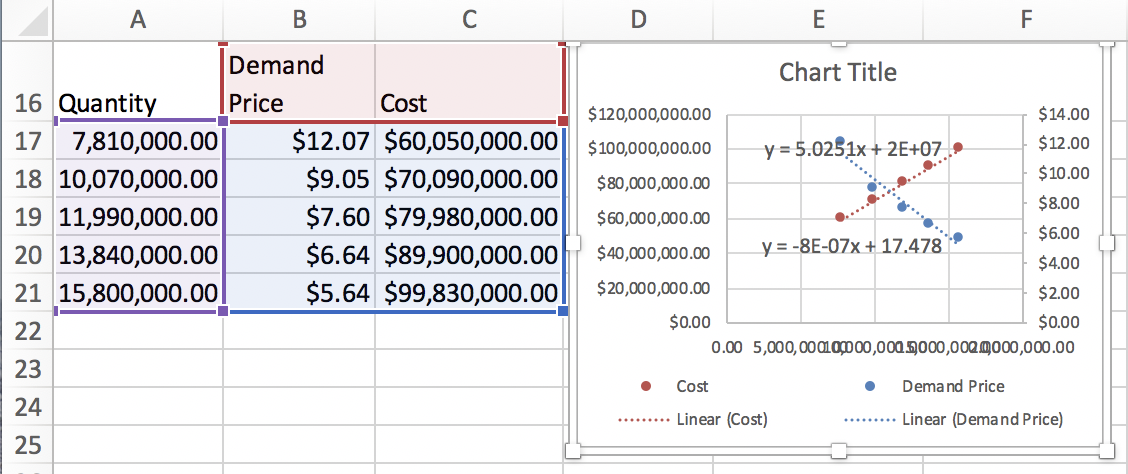Click the Cost legend entry
The width and height of the screenshot is (1128, 474).
[692, 386]
